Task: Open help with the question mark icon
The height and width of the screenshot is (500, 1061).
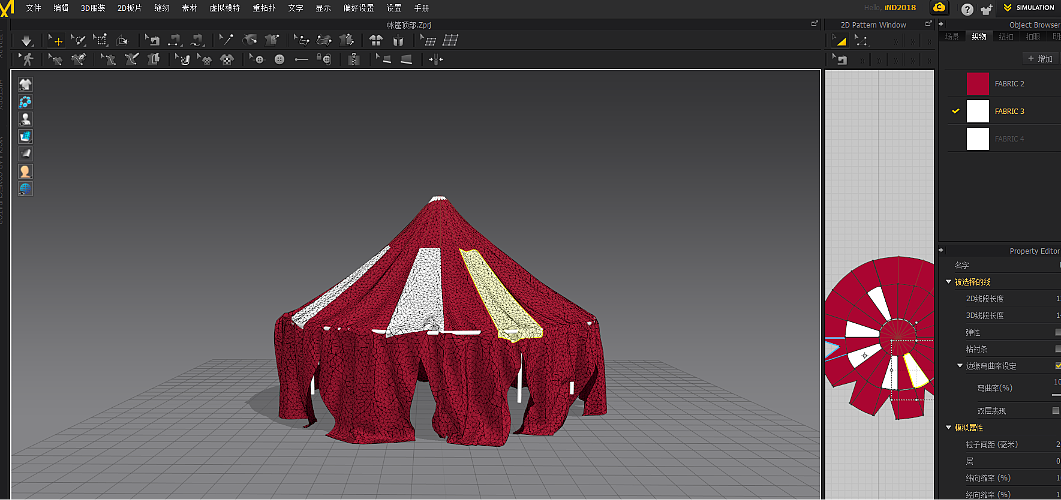Action: coord(968,9)
